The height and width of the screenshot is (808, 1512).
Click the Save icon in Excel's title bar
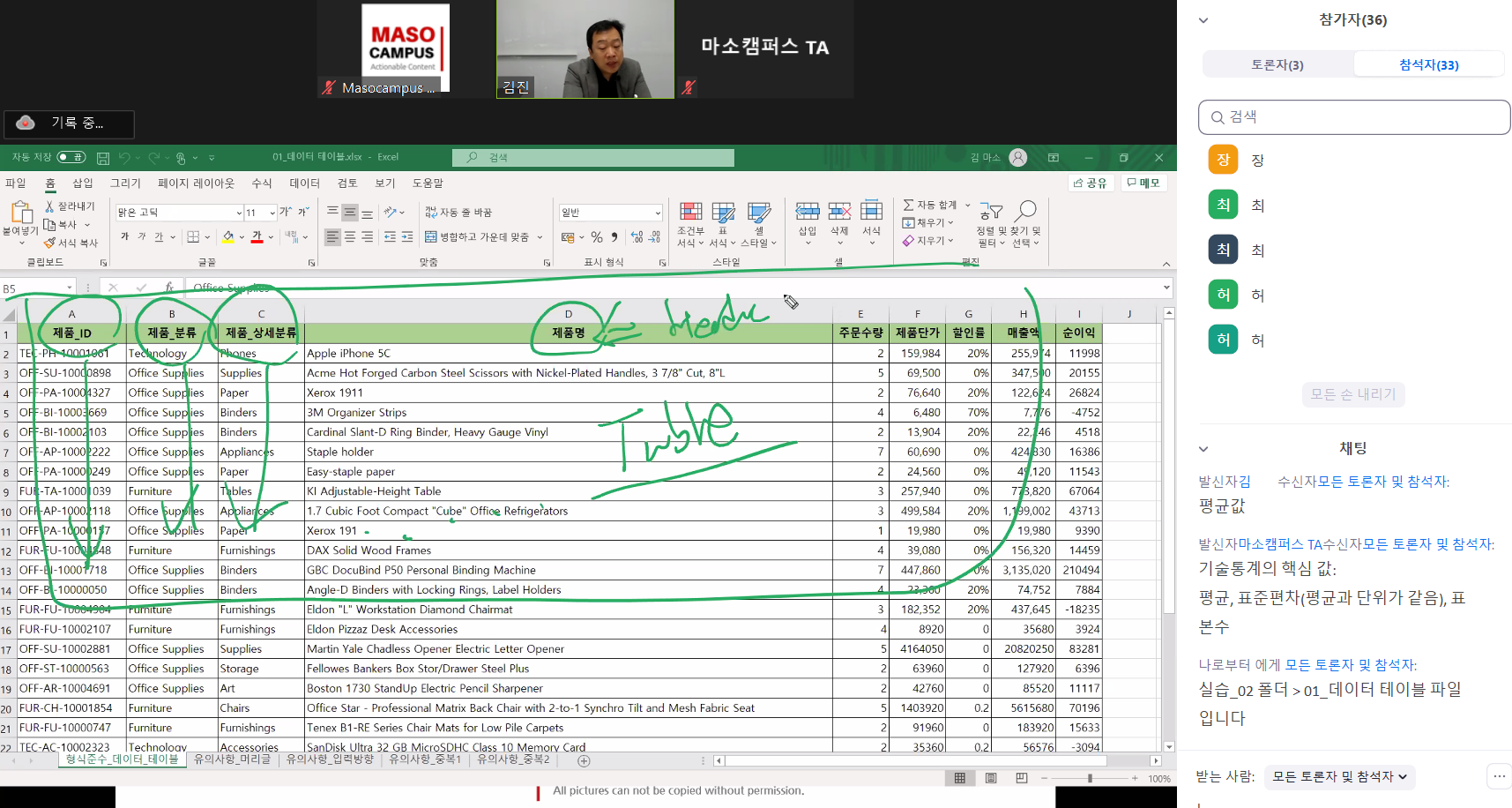click(x=103, y=158)
